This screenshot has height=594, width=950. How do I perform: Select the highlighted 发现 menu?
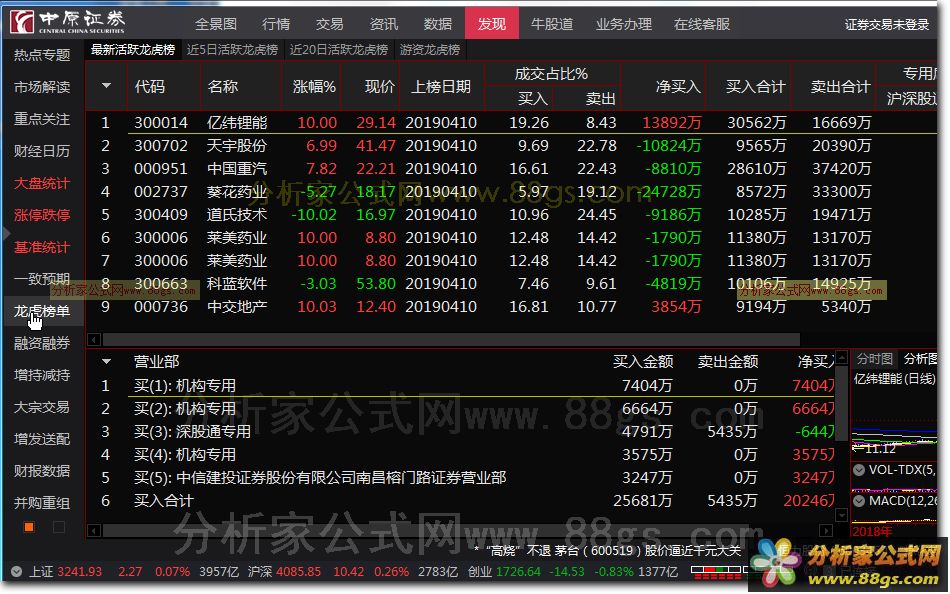[x=491, y=24]
